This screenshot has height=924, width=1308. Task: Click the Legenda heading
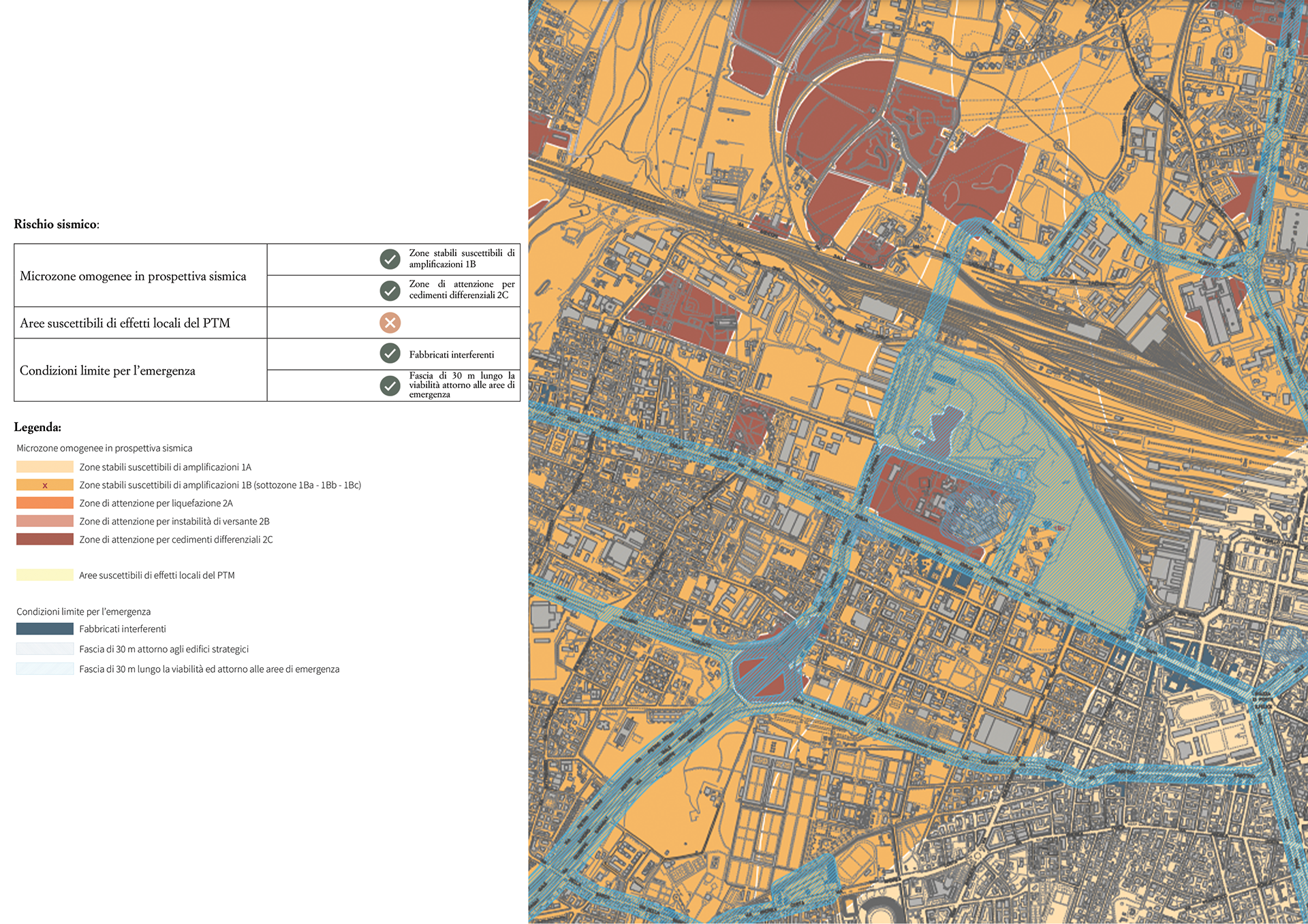pyautogui.click(x=37, y=428)
